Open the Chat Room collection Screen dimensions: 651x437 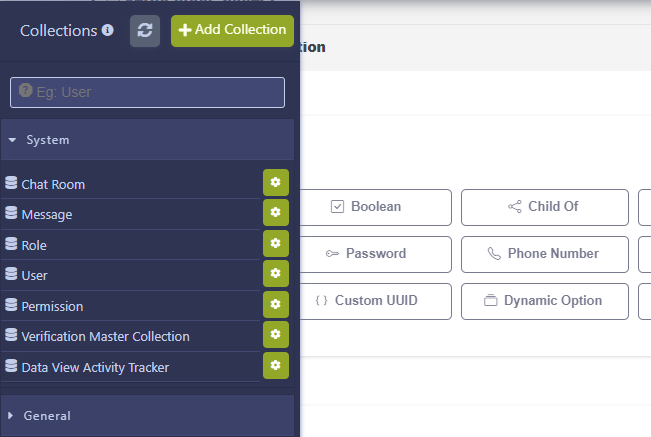coord(53,184)
